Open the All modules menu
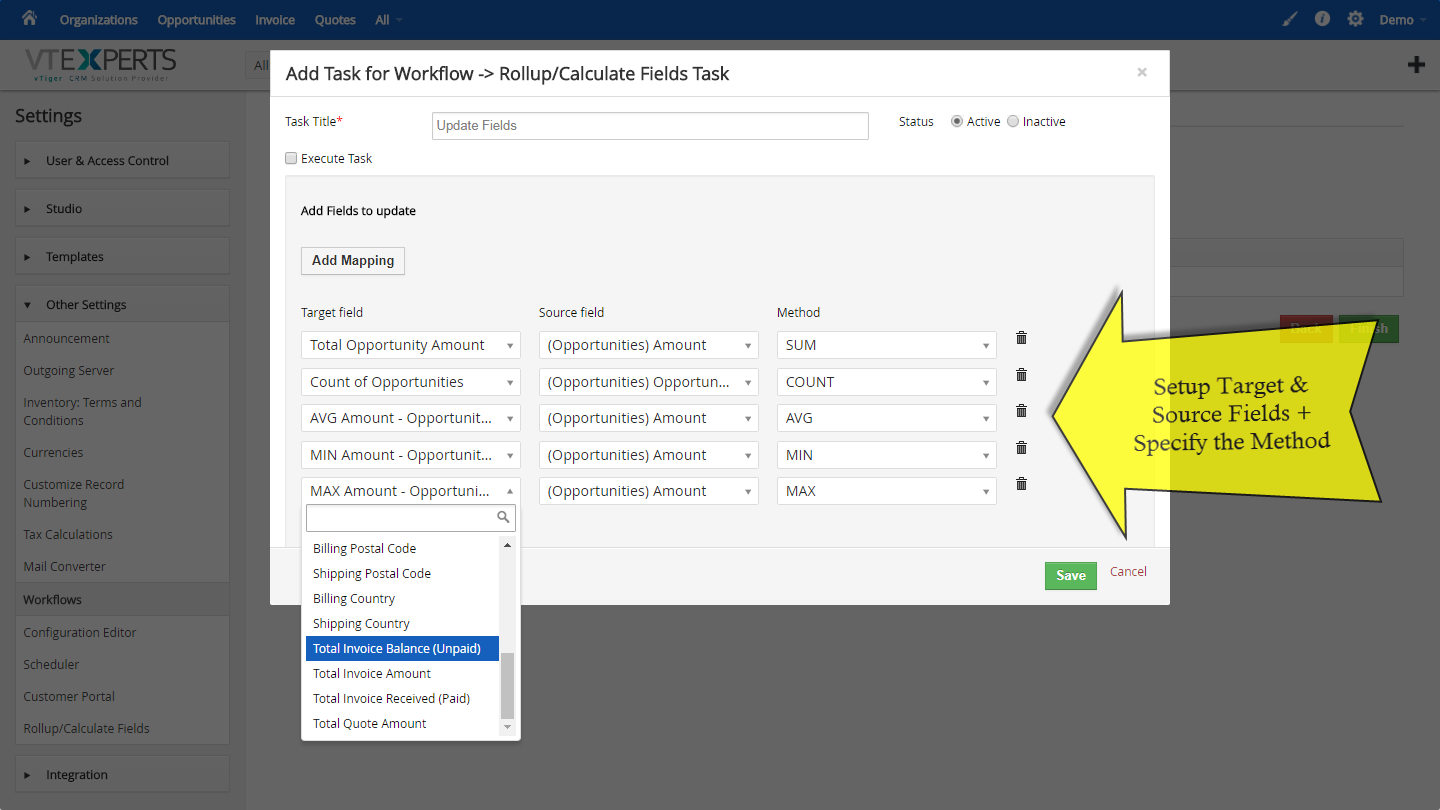 click(389, 20)
